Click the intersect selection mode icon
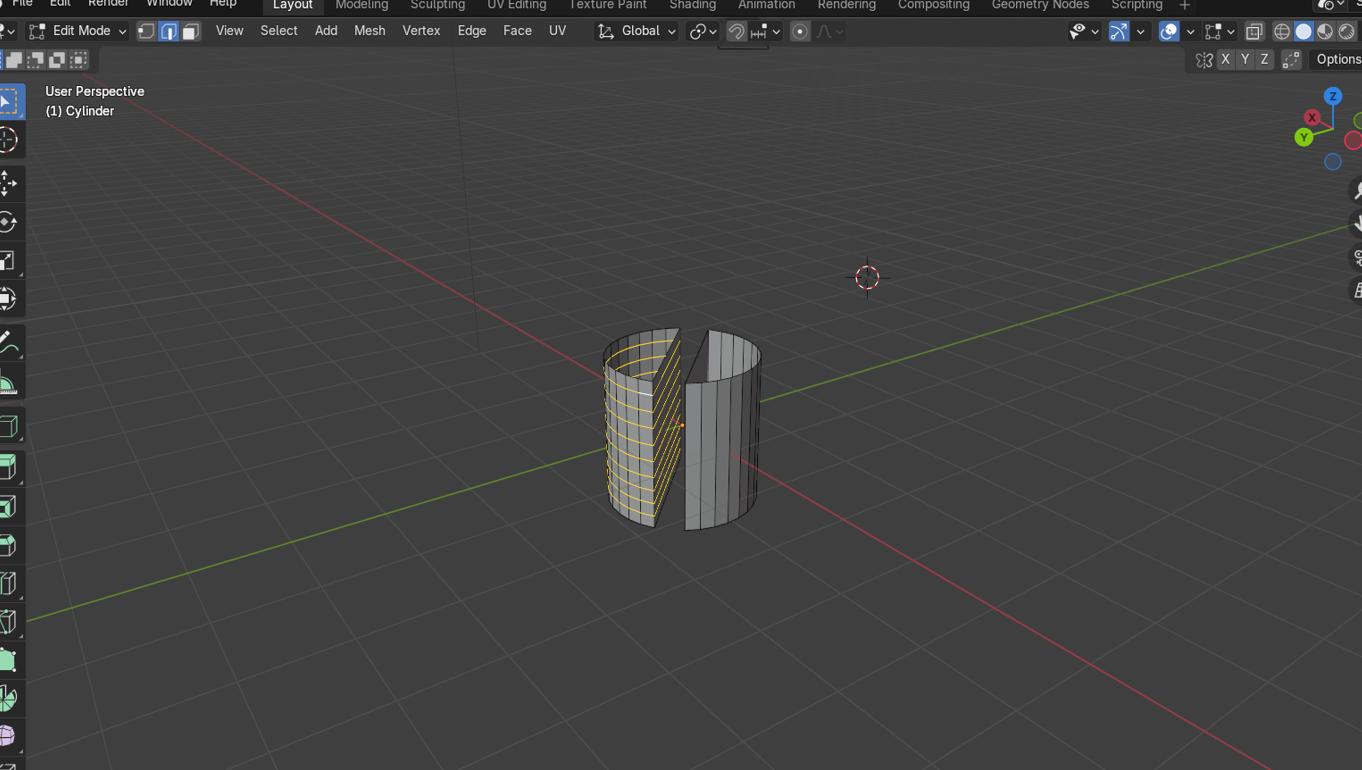Image resolution: width=1362 pixels, height=770 pixels. click(x=79, y=60)
